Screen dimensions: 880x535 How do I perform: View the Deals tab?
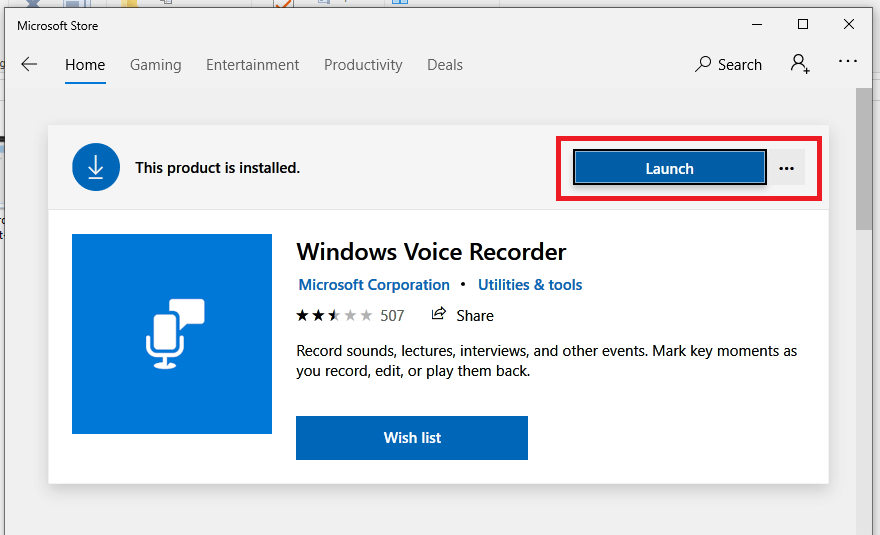[444, 65]
